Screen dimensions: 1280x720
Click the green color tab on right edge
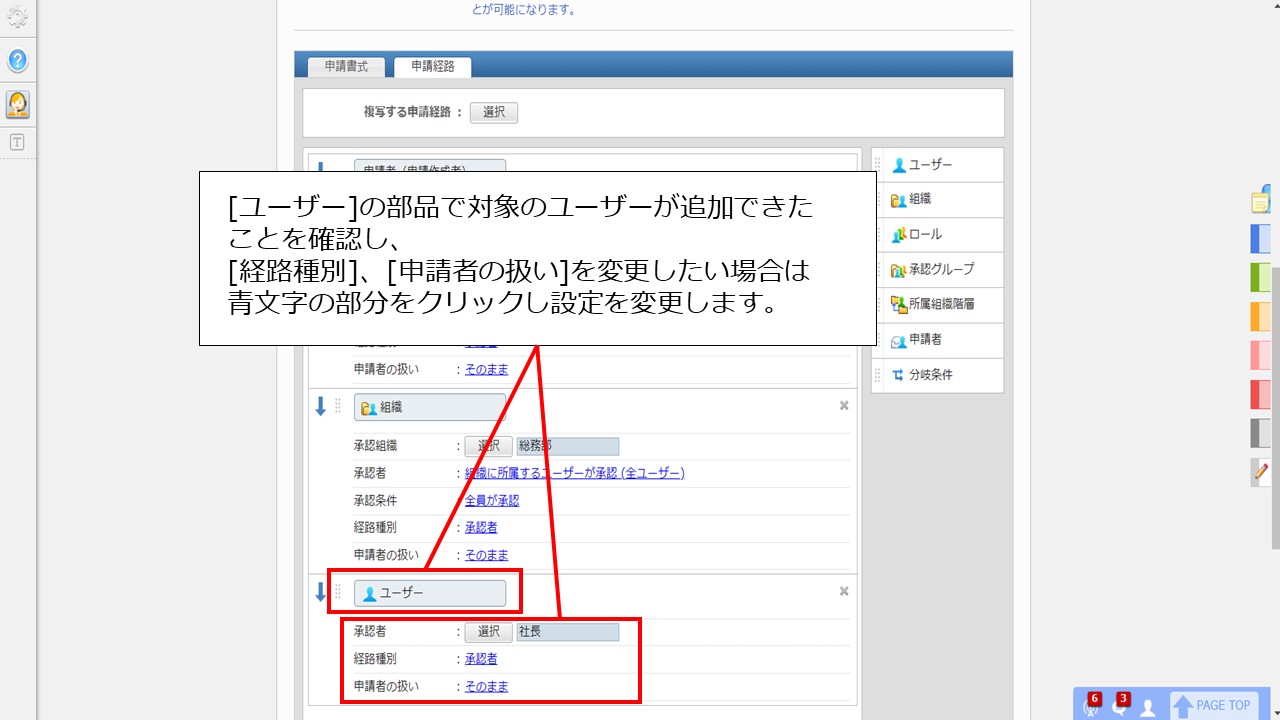pos(1260,277)
